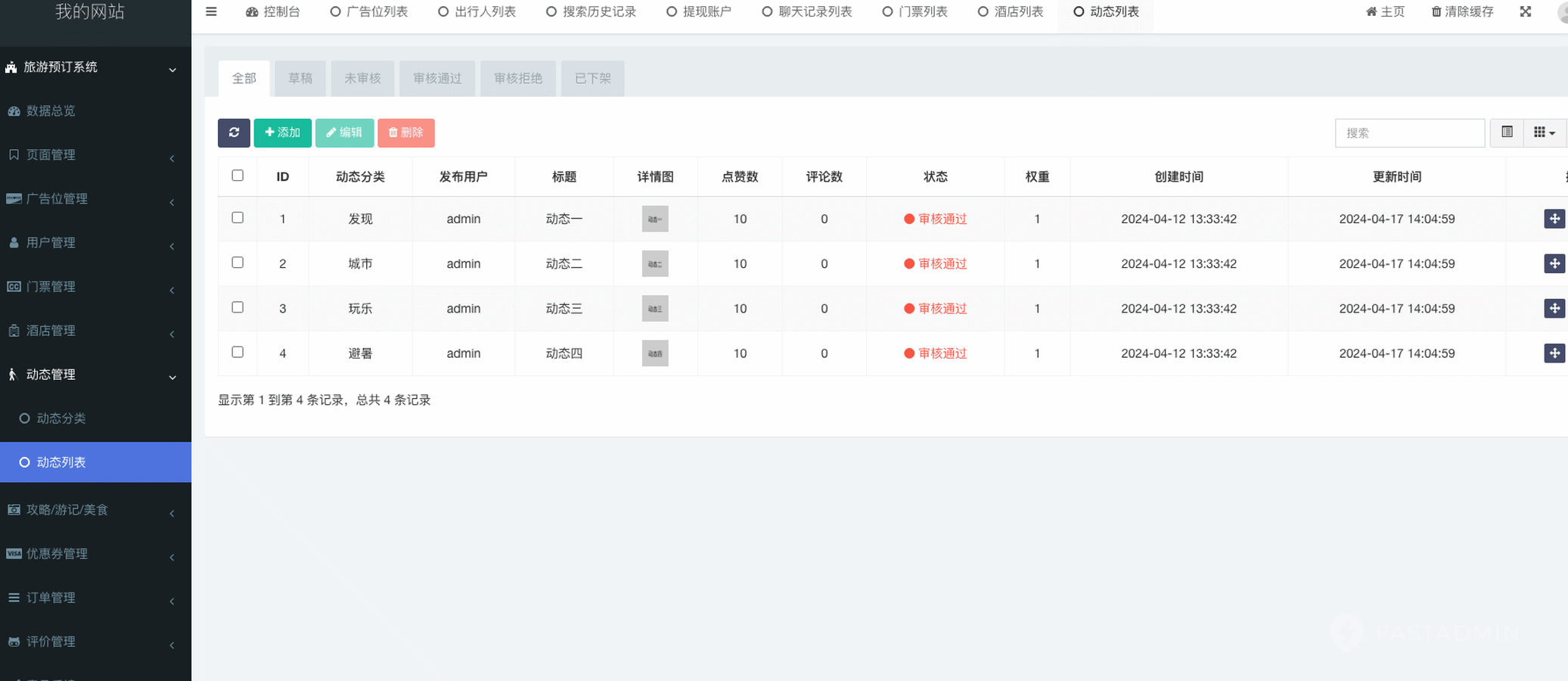Image resolution: width=1568 pixels, height=681 pixels.
Task: Tick the checkbox for row 动态四
Action: point(238,352)
